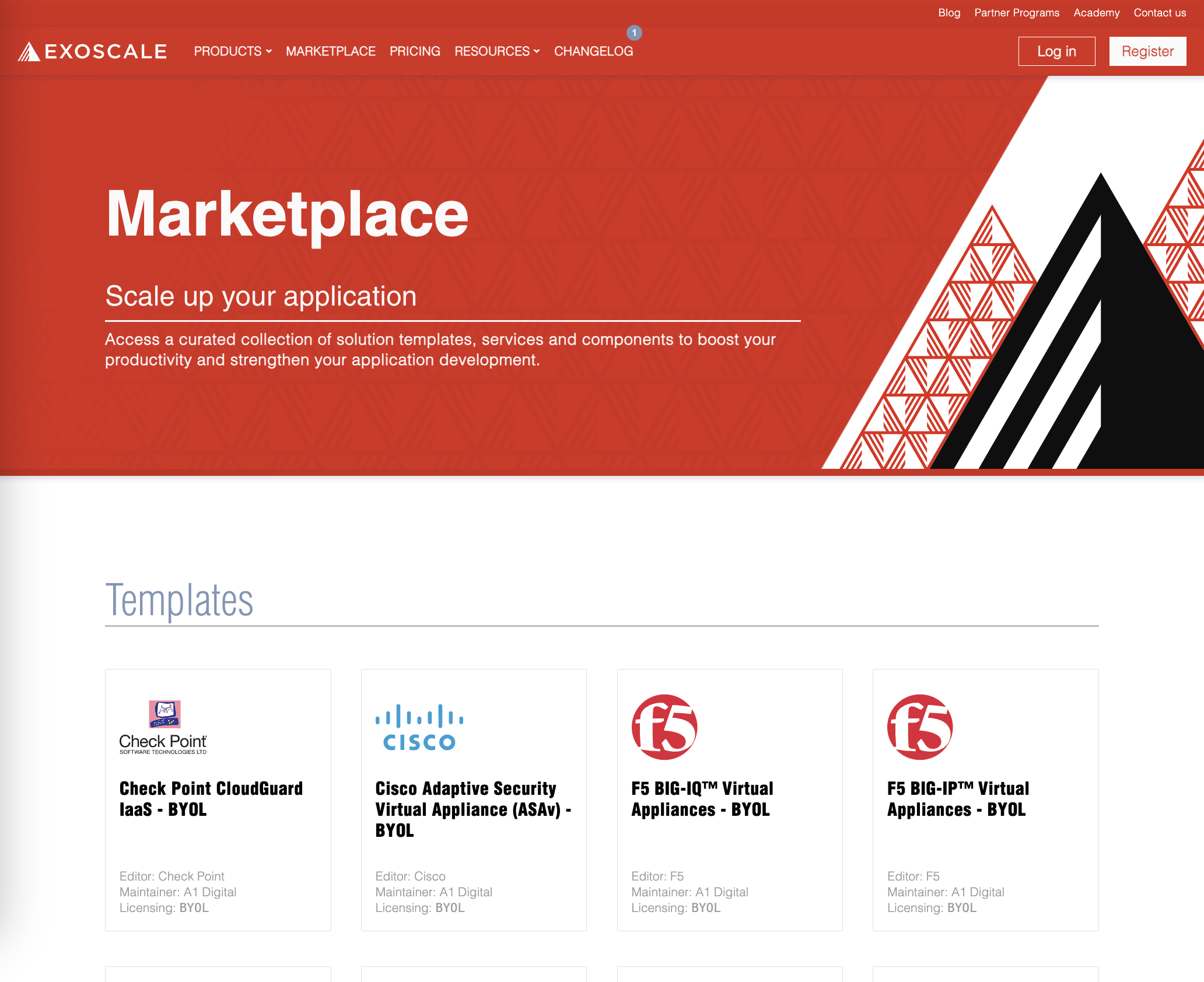The image size is (1204, 982).
Task: Visit the Academy page
Action: [x=1096, y=13]
